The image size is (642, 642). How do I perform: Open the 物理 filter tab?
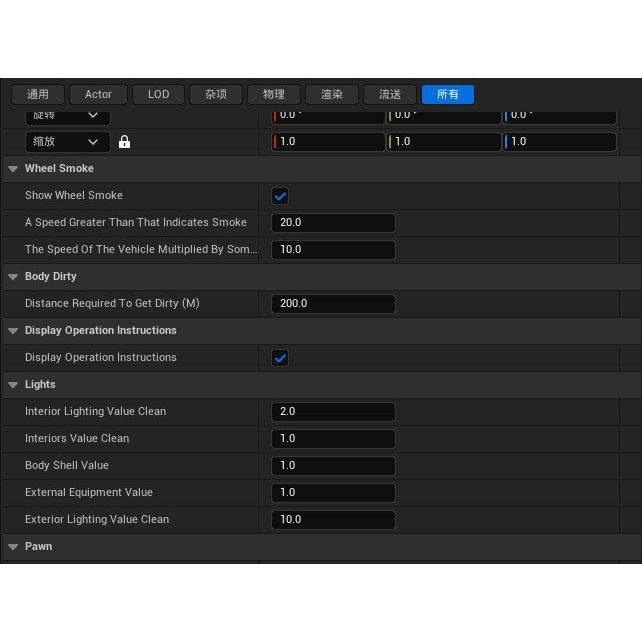coord(274,94)
